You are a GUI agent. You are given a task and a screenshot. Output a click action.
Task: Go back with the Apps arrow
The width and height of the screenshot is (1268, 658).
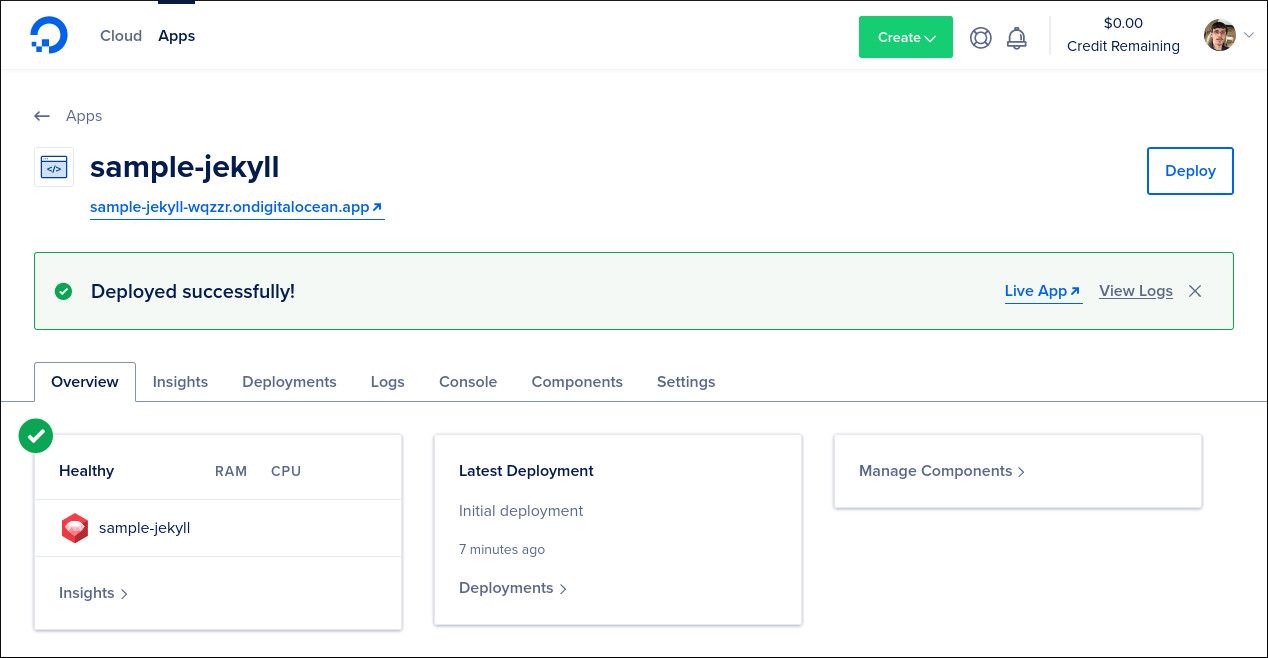click(x=42, y=116)
